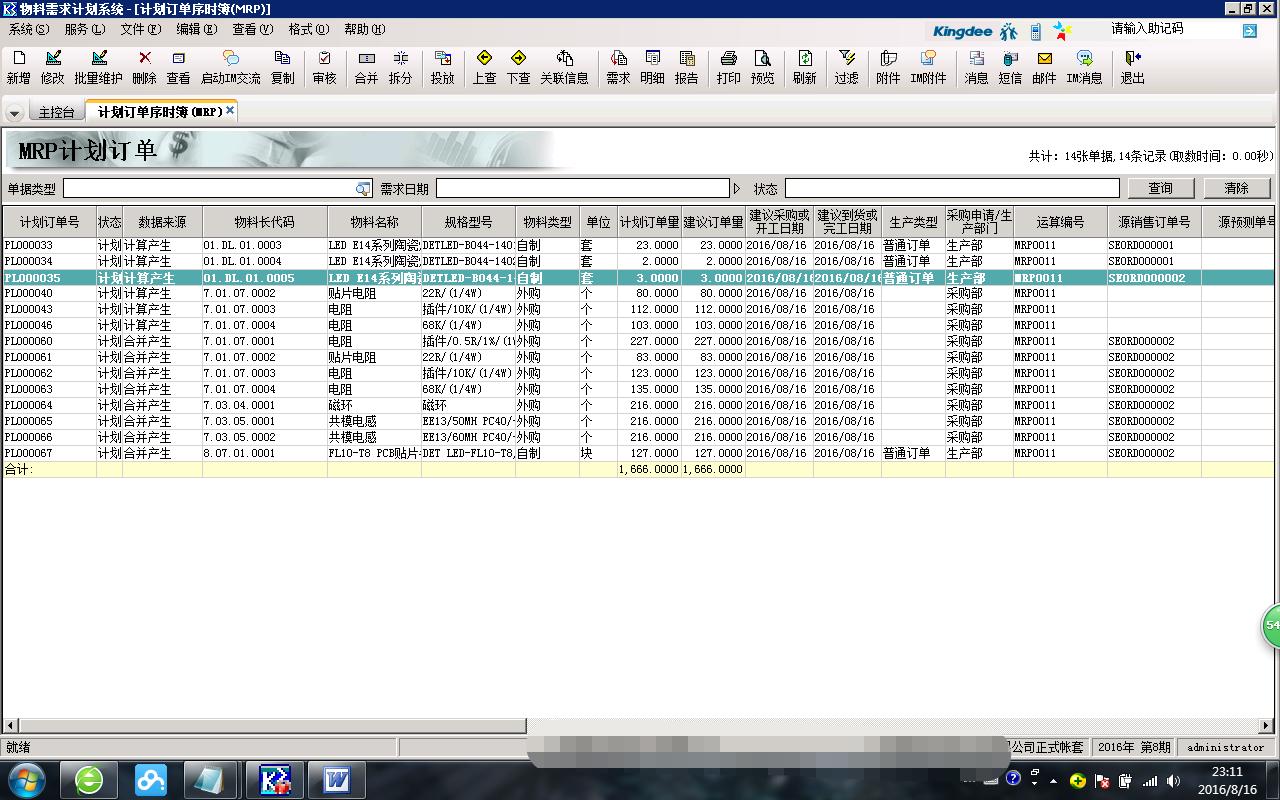Open the 单据类型 field lookup button
Image resolution: width=1280 pixels, height=800 pixels.
click(362, 189)
